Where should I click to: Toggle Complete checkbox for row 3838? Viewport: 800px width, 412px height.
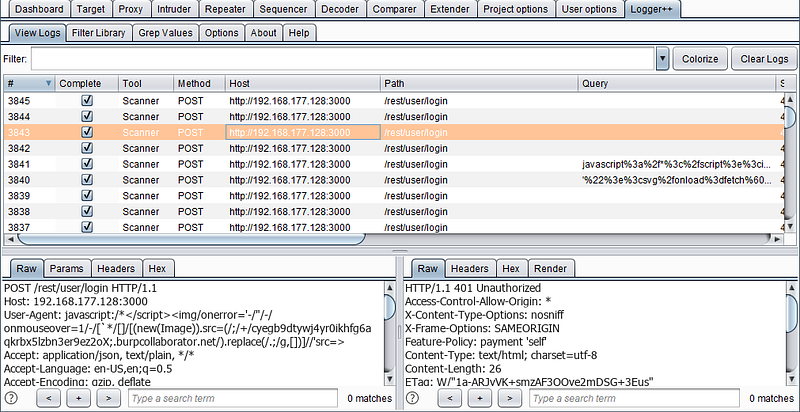pos(87,212)
